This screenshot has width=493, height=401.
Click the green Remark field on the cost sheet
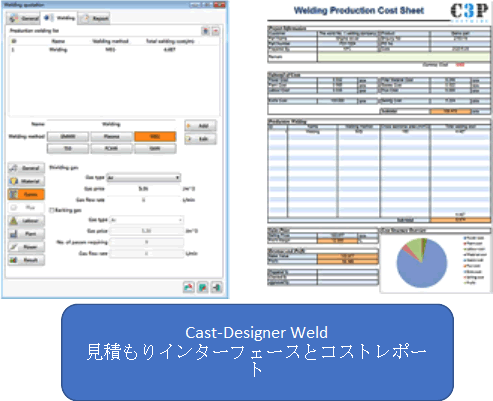tap(404, 57)
